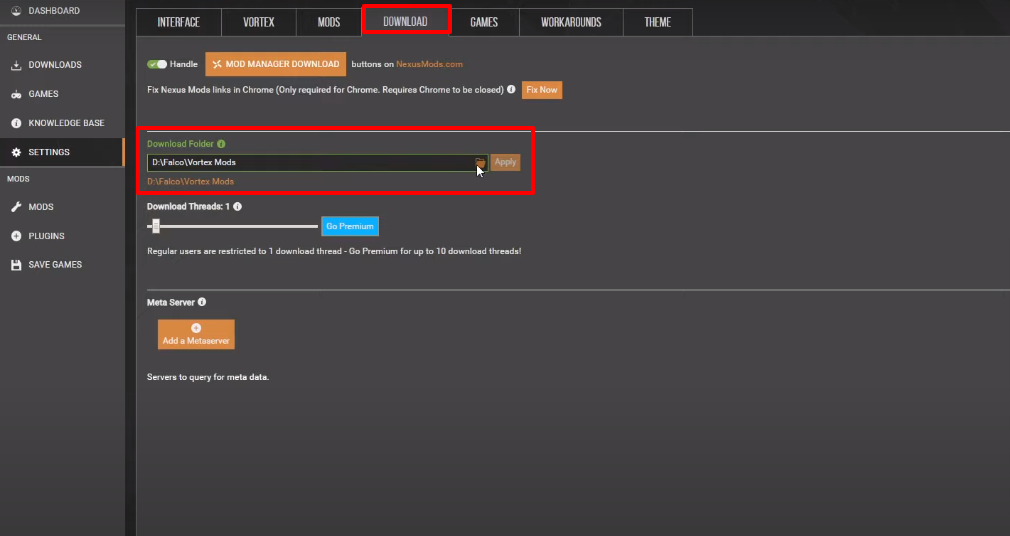This screenshot has height=536, width=1010.
Task: Click info icon next to Download Folder
Action: point(221,144)
